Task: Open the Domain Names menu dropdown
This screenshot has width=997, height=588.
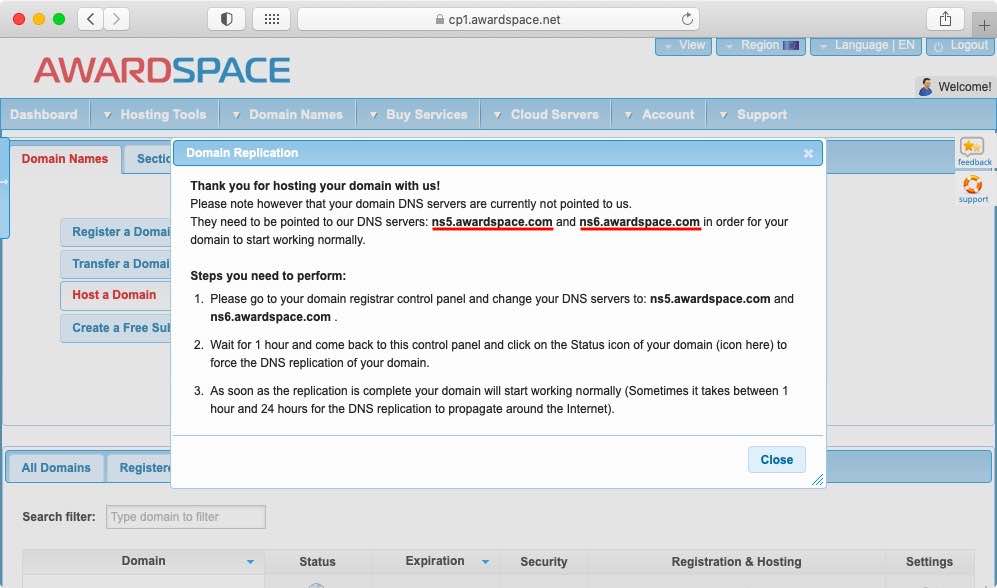Action: [295, 114]
